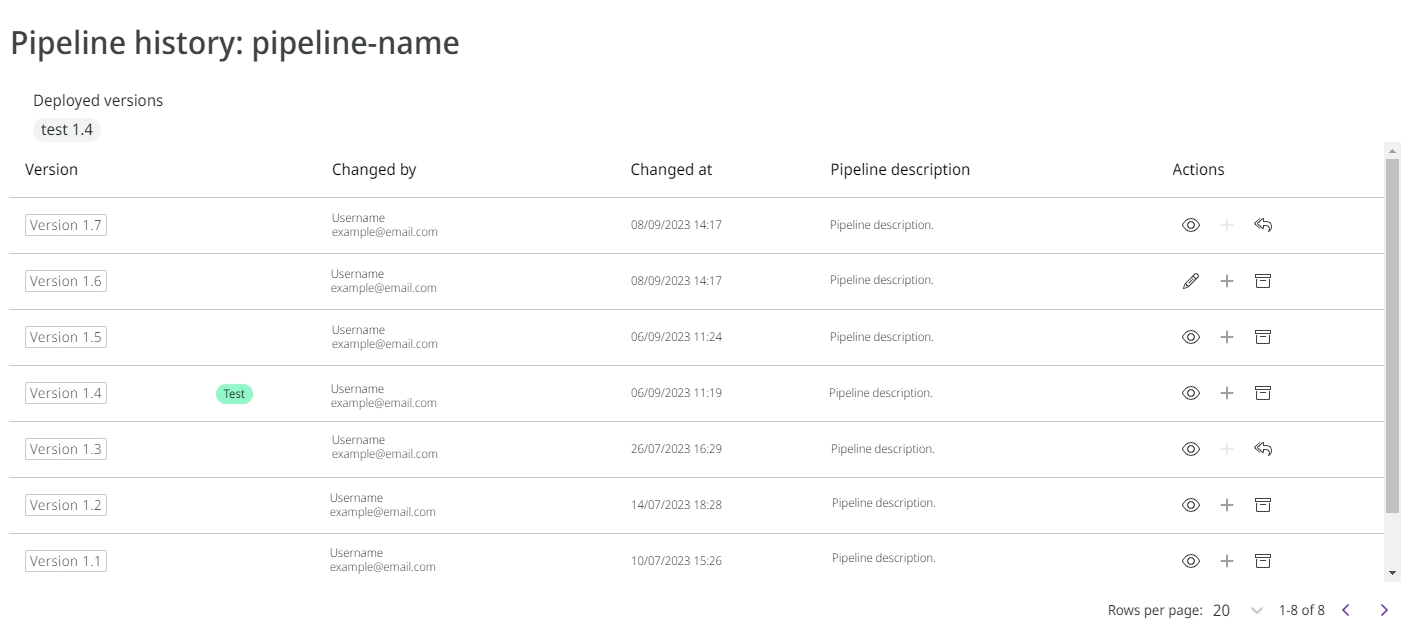Click the 'test 1.4' deployed version chip
1408x643 pixels.
coord(67,130)
